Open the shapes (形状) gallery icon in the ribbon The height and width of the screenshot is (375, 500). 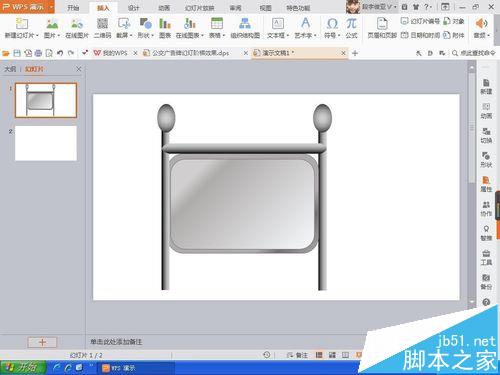coord(146,24)
